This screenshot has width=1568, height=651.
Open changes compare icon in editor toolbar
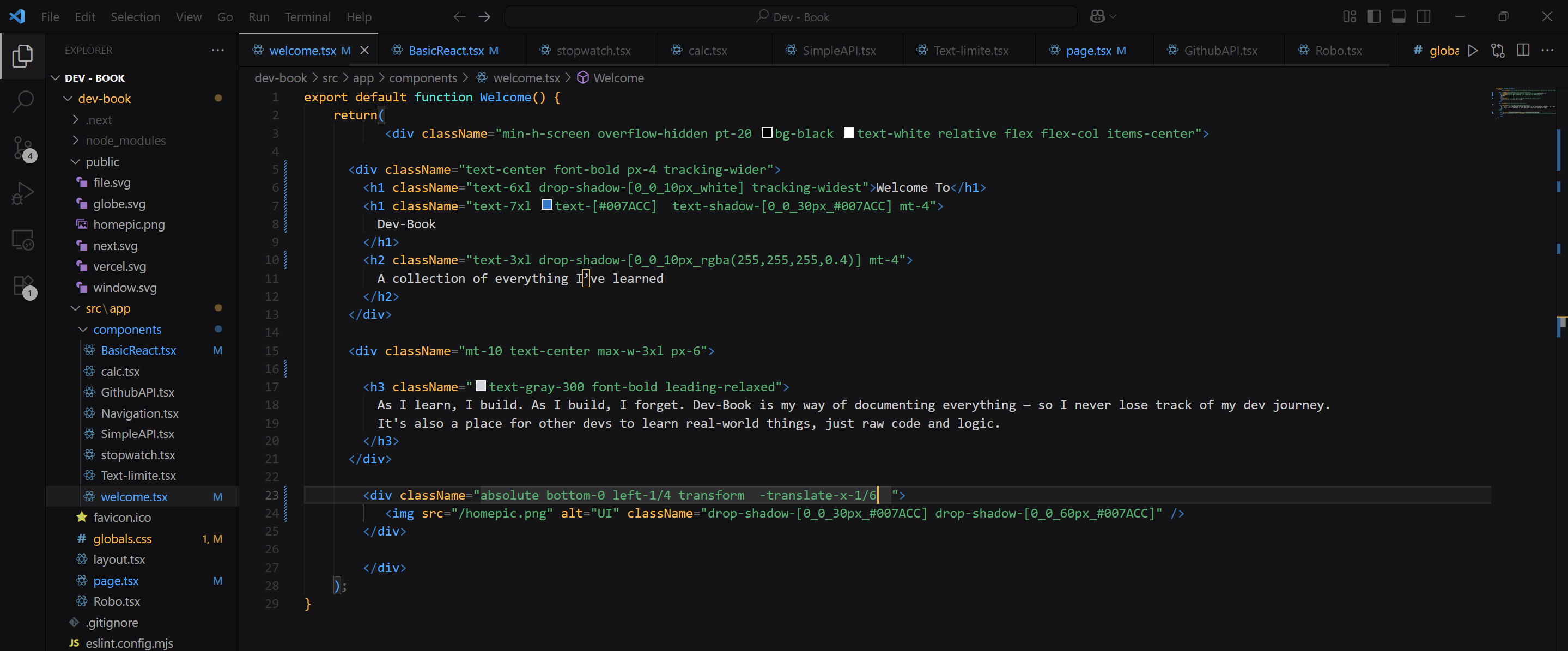click(x=1498, y=51)
